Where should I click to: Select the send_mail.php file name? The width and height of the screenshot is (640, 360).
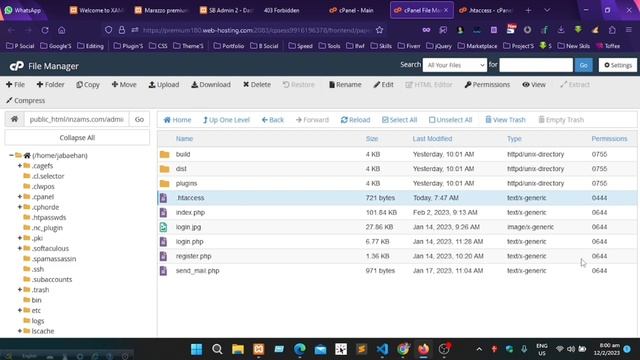pyautogui.click(x=198, y=271)
